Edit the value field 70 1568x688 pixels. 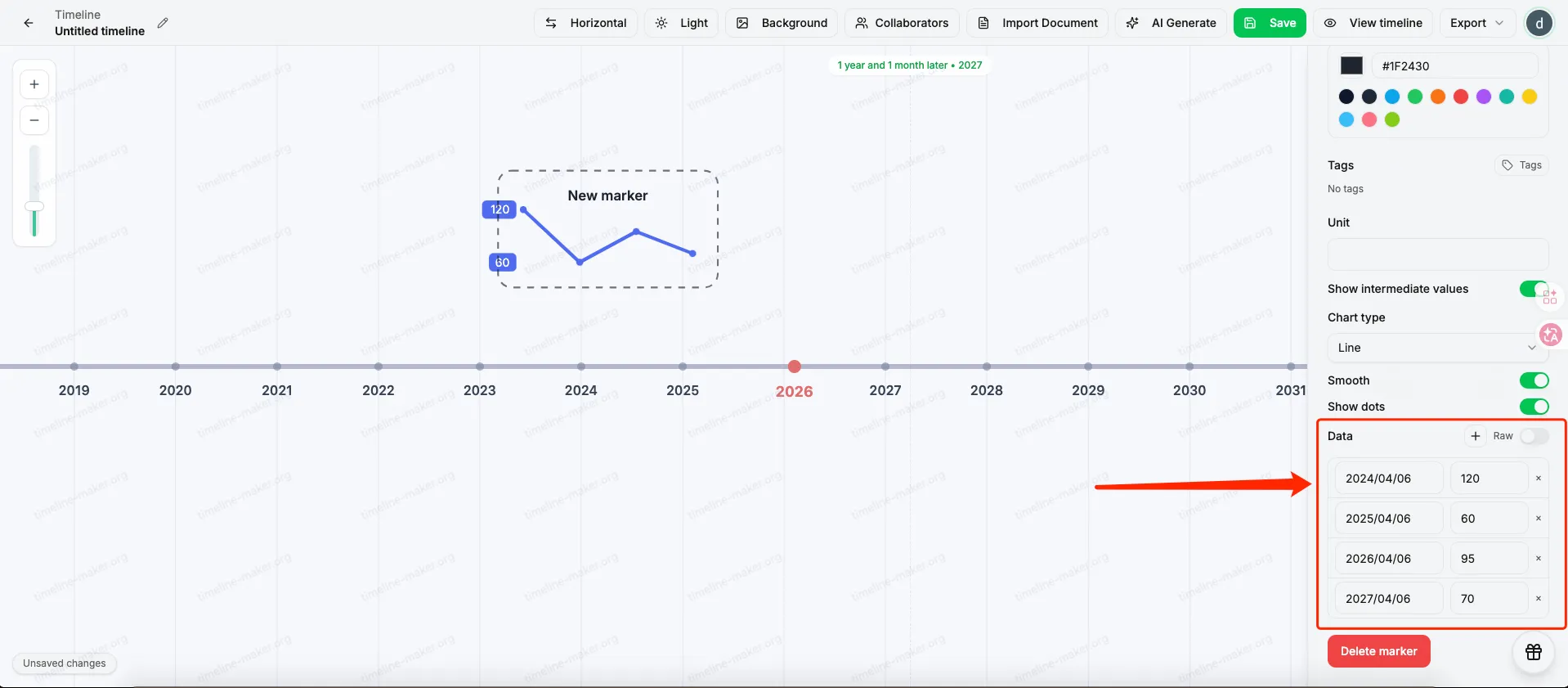coord(1489,599)
